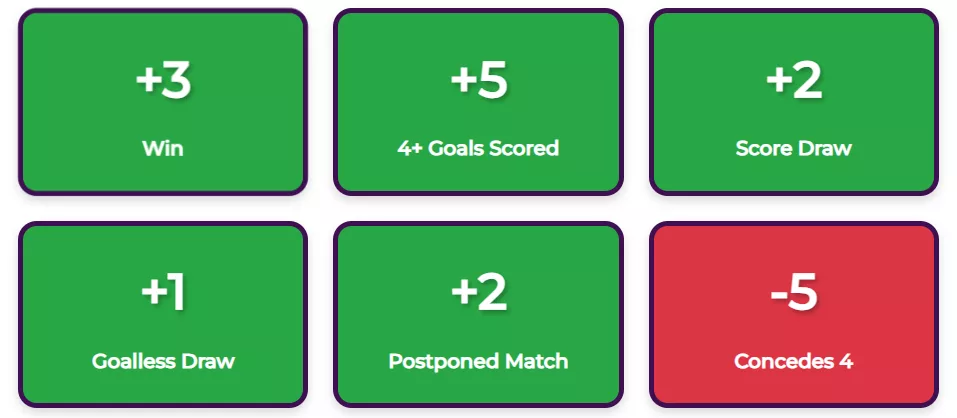Select the "4+ Goals Scored" label
The width and height of the screenshot is (957, 418).
point(478,149)
